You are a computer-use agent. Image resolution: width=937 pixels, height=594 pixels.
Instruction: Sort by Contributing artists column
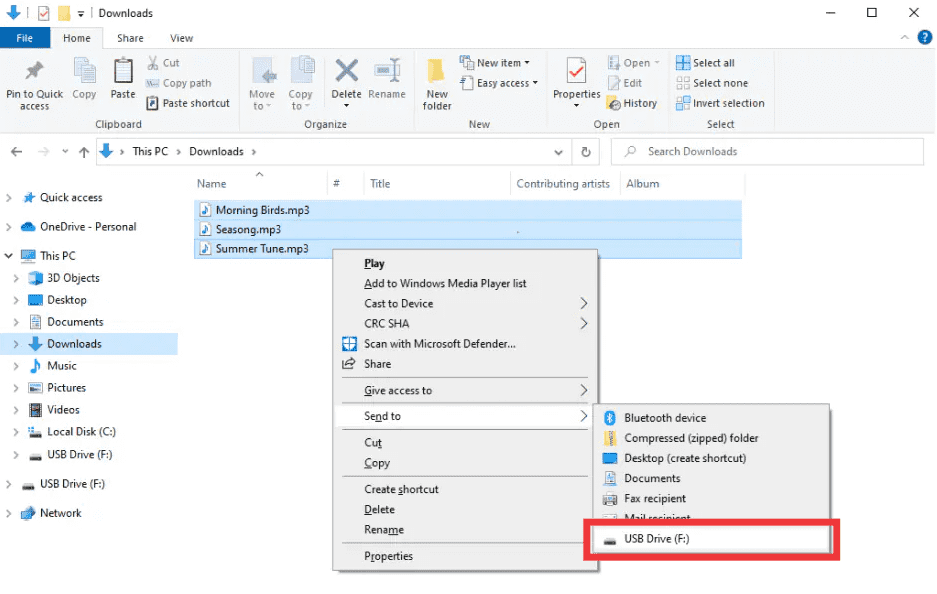pos(564,184)
